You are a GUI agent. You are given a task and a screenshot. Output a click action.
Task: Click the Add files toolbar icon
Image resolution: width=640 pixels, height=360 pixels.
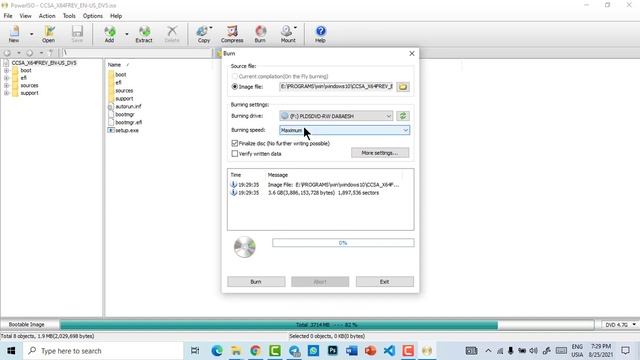(109, 34)
